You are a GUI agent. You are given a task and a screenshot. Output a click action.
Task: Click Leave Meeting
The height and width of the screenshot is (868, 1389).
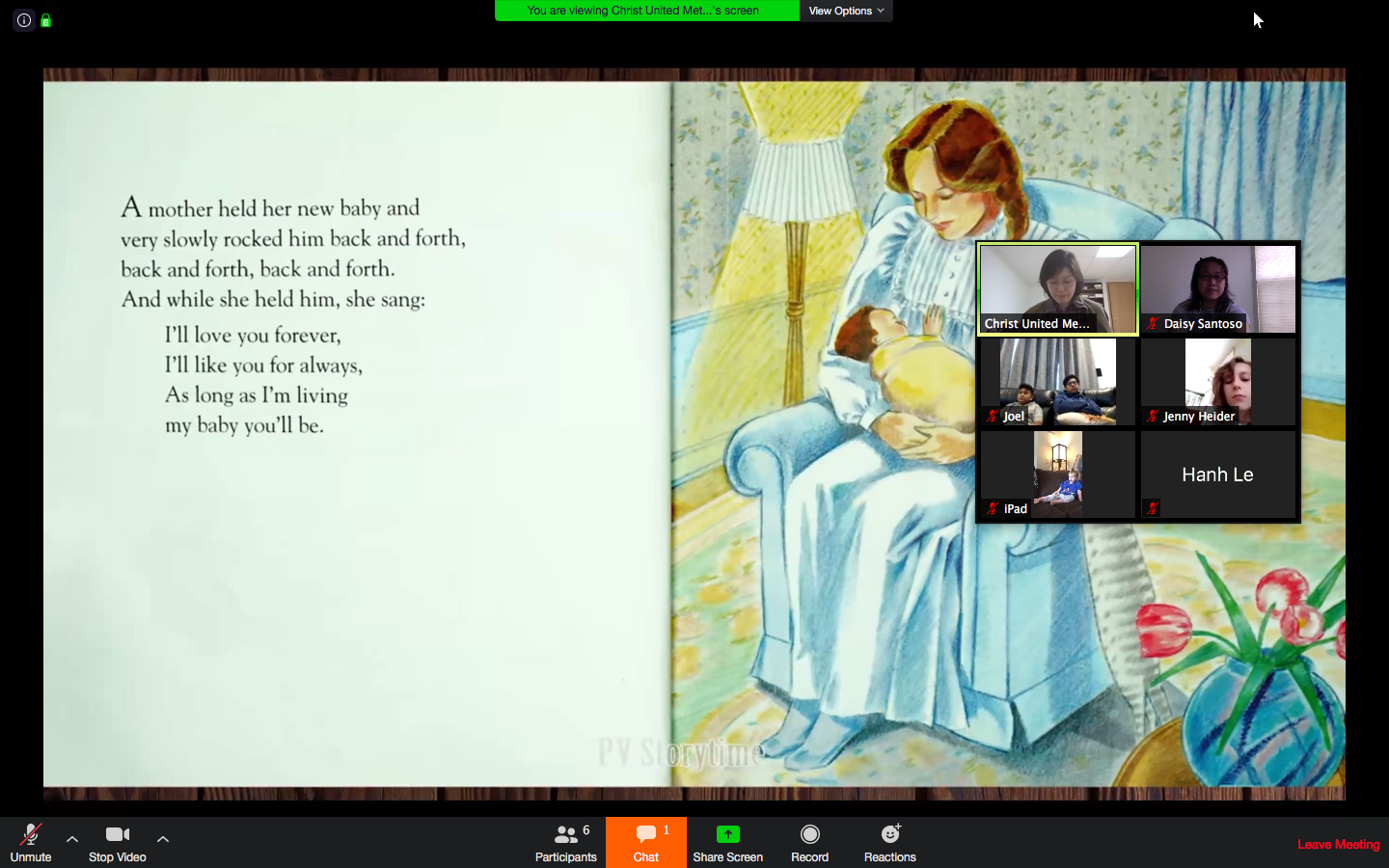pos(1338,844)
